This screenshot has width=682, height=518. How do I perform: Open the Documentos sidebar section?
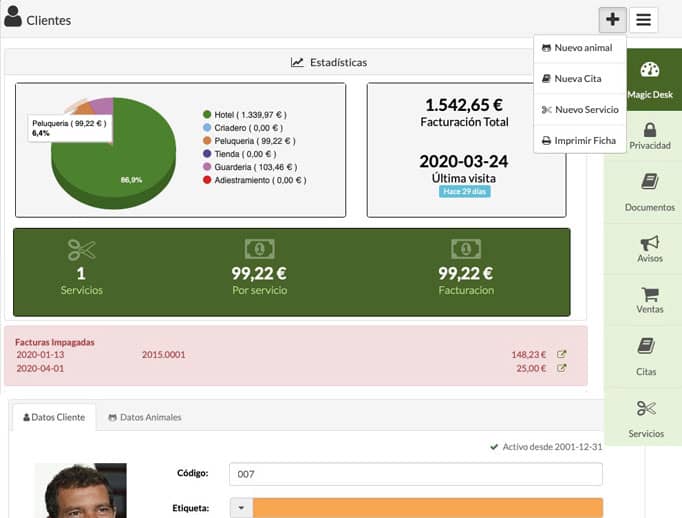click(649, 192)
